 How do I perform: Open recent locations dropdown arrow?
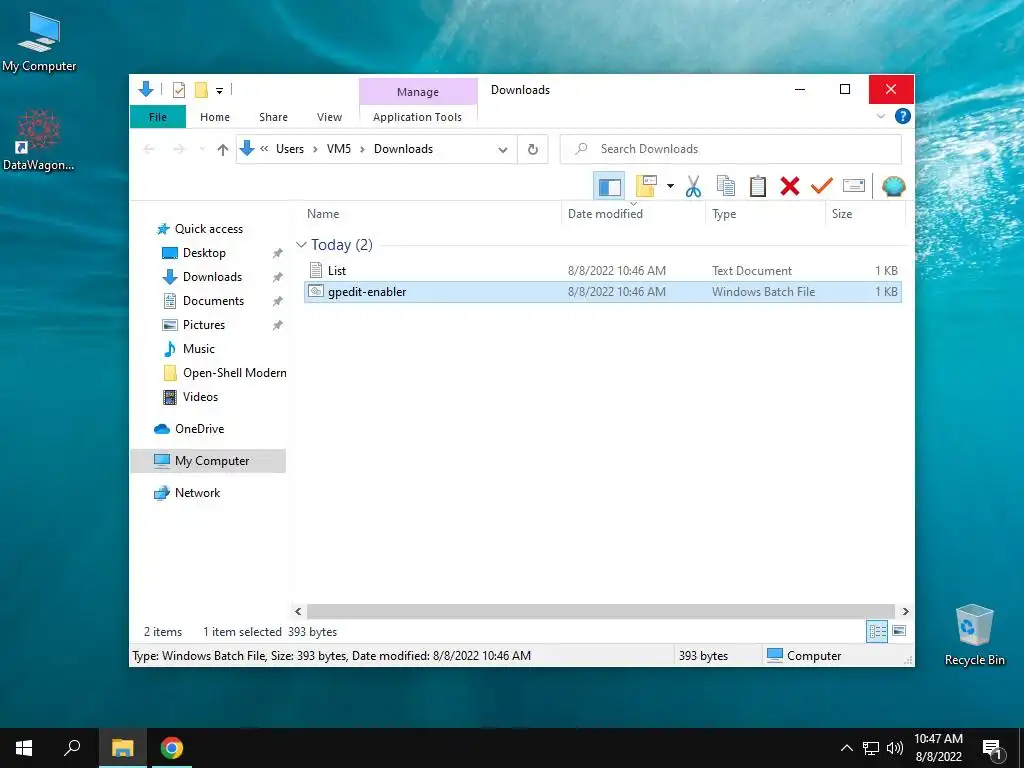point(202,150)
